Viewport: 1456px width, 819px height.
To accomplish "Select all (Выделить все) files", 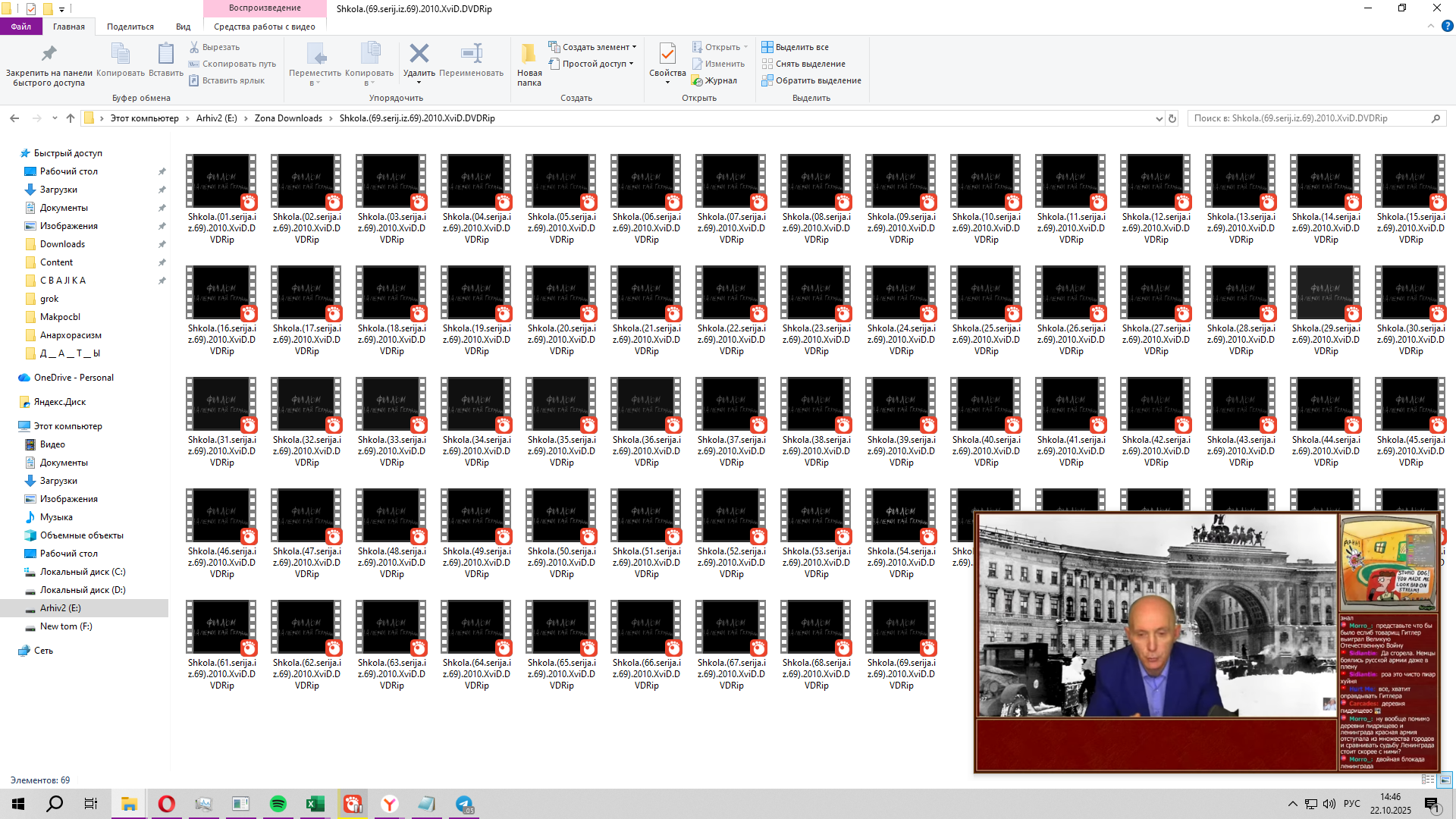I will [795, 47].
